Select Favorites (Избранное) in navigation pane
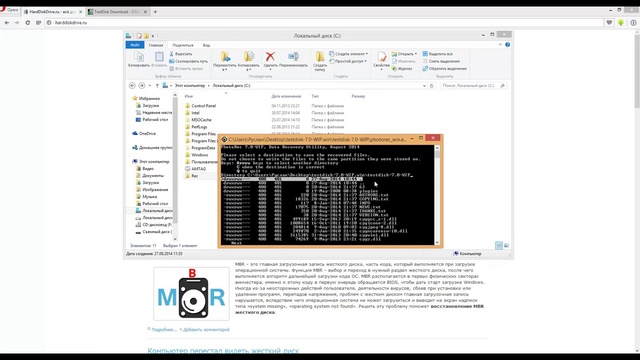The width and height of the screenshot is (640, 360). pyautogui.click(x=146, y=98)
